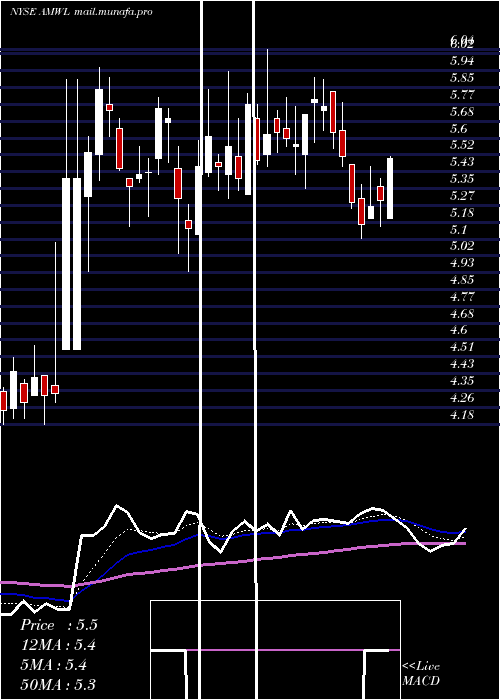Click the 5.94 price axis label
Screen dimensions: 500x700
[x=462, y=61]
